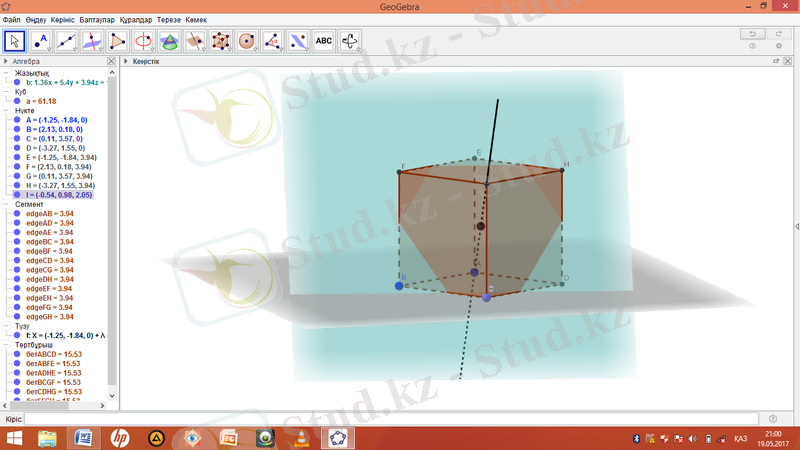This screenshot has height=450, width=800.
Task: Select the Sphere tool
Action: click(x=247, y=41)
